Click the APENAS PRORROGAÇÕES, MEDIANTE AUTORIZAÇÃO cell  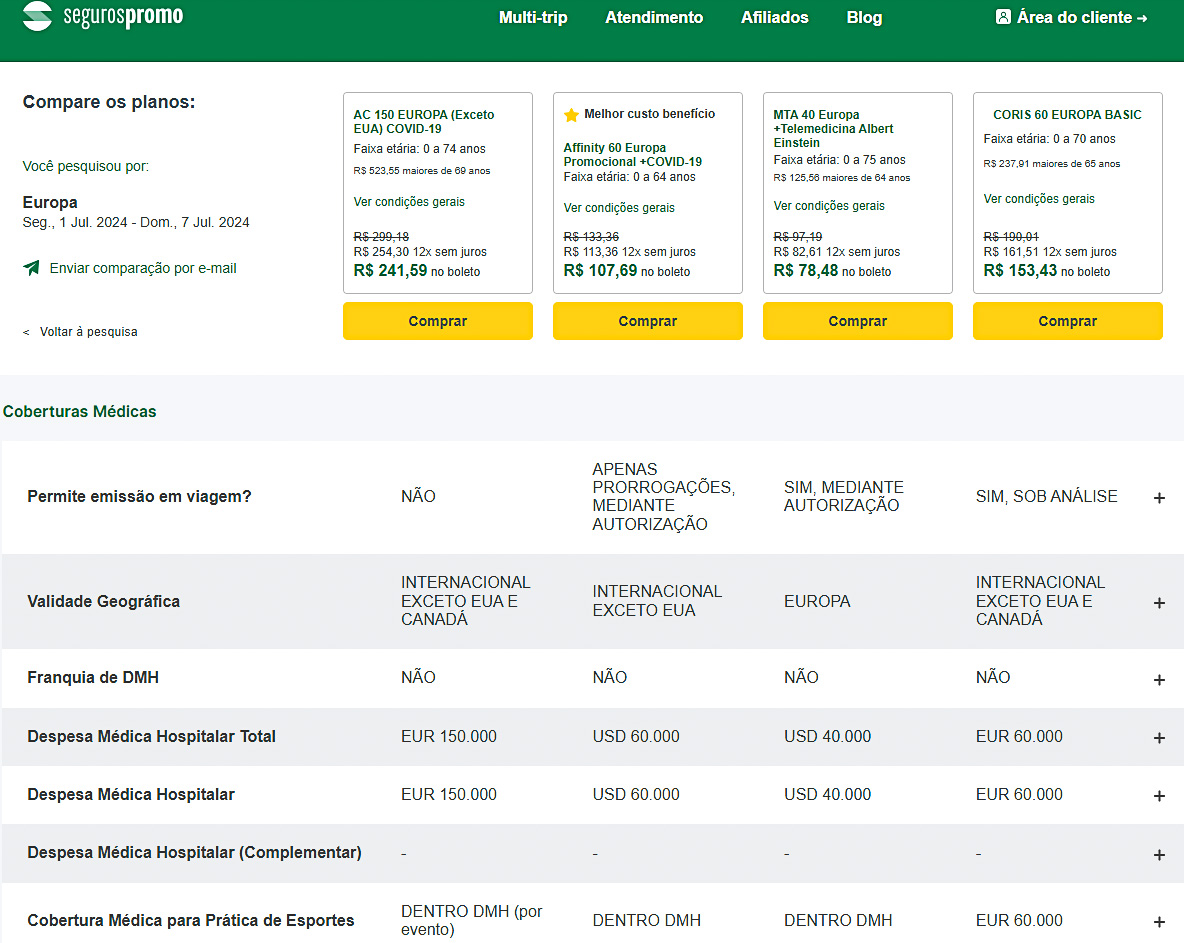(x=664, y=496)
